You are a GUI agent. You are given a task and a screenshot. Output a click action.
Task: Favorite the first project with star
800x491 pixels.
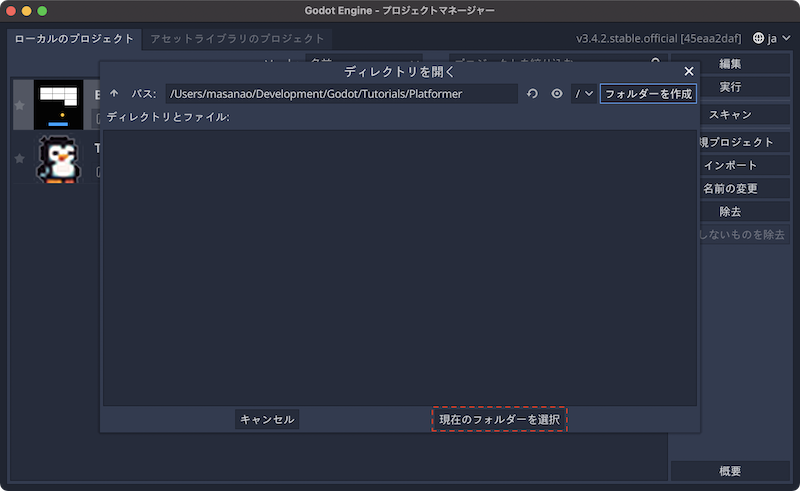point(19,104)
